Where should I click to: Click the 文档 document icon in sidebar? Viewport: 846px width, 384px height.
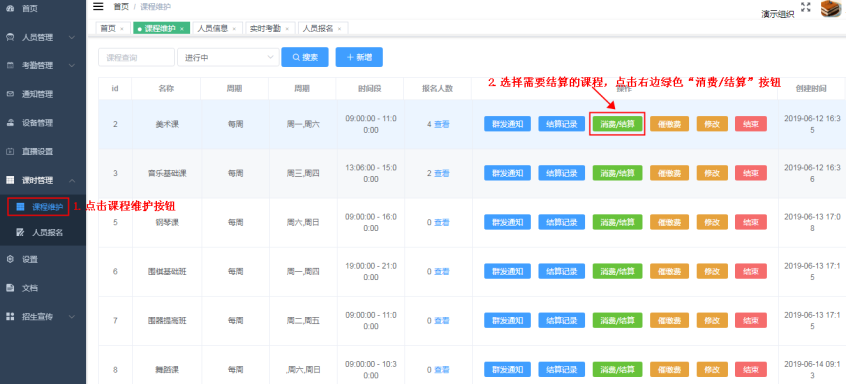[10, 288]
